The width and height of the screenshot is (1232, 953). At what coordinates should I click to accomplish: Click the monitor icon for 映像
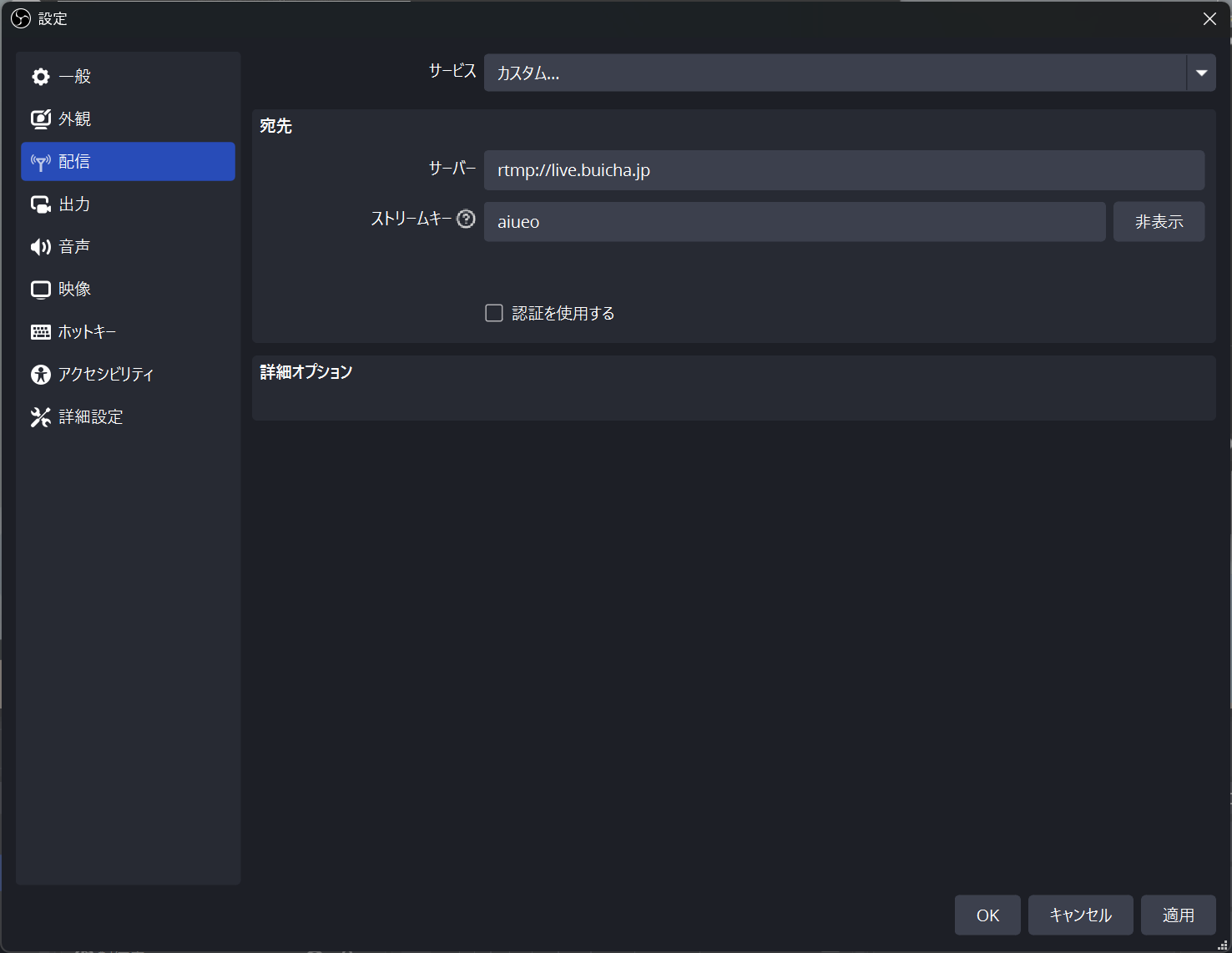coord(40,290)
